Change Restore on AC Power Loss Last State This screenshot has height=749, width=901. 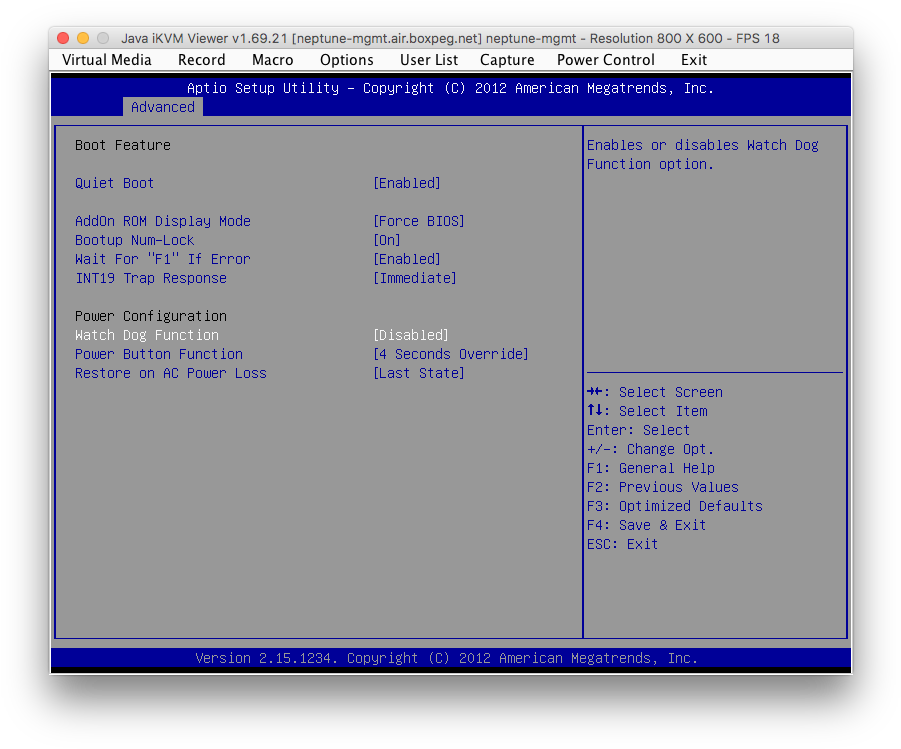point(419,373)
